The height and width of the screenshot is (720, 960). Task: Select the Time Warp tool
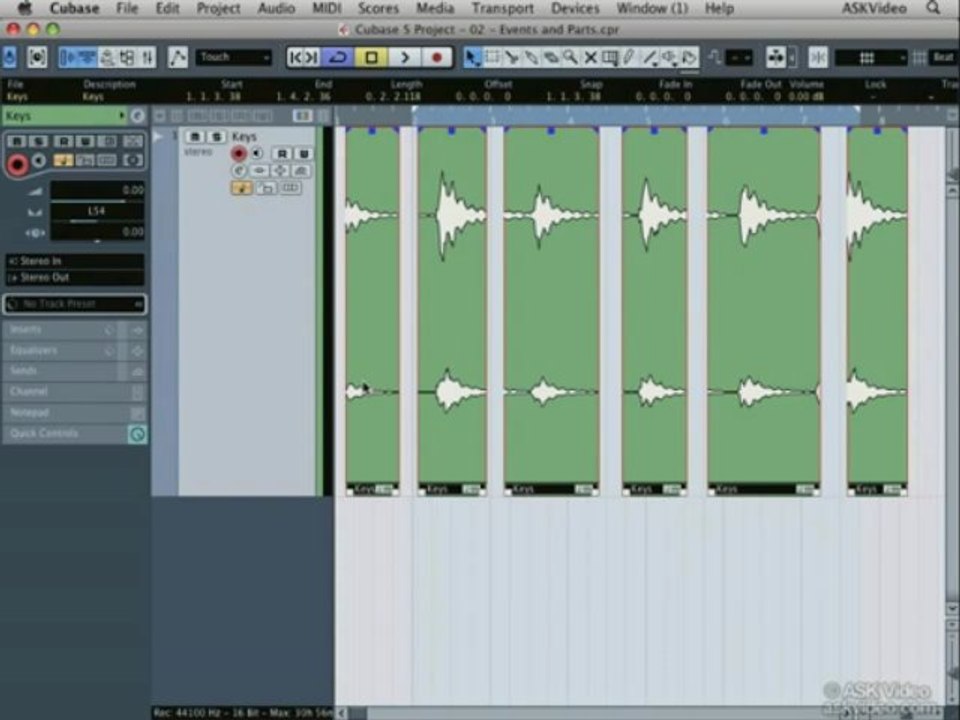click(609, 58)
